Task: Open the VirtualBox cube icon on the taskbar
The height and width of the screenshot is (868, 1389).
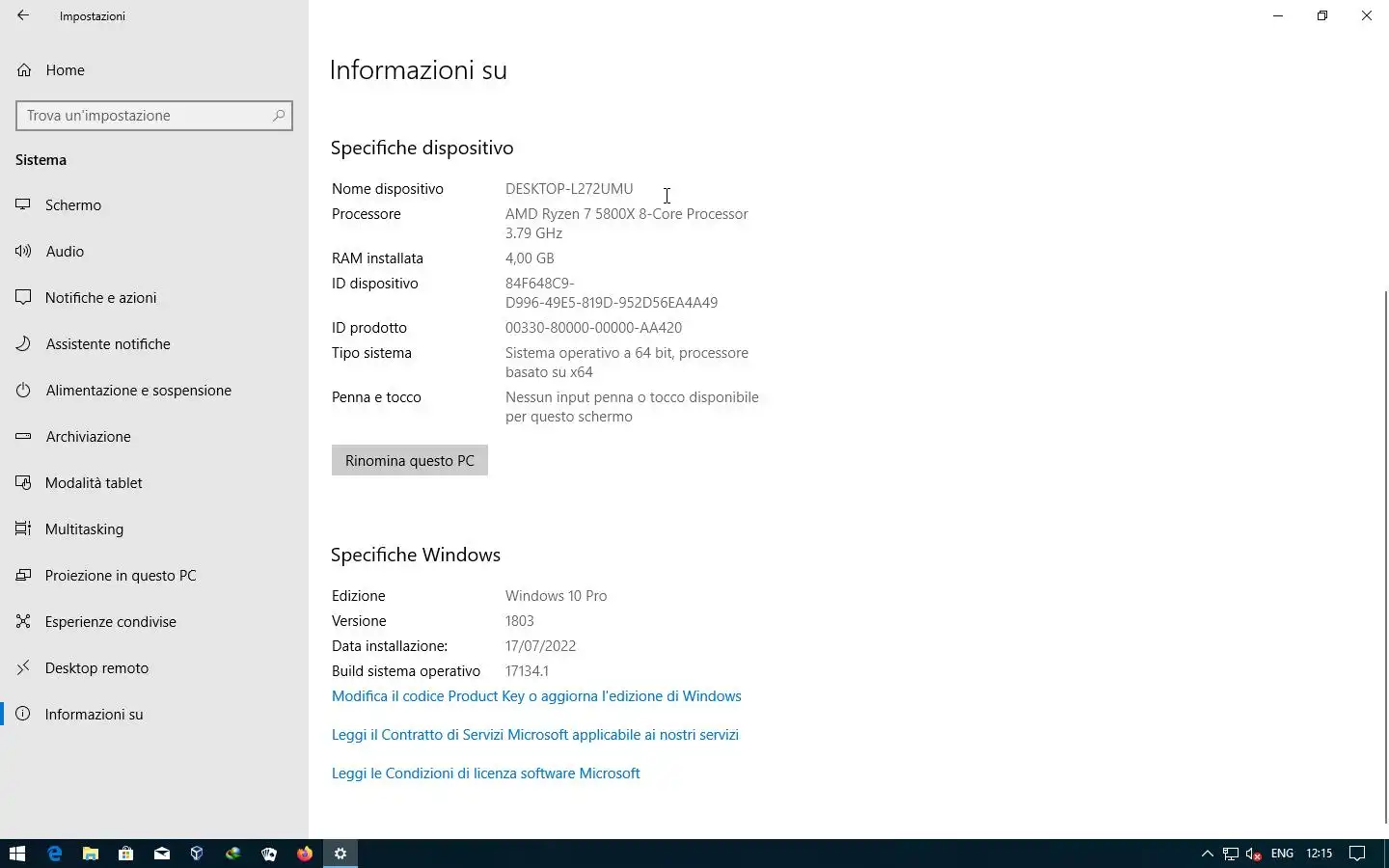Action: 197,854
